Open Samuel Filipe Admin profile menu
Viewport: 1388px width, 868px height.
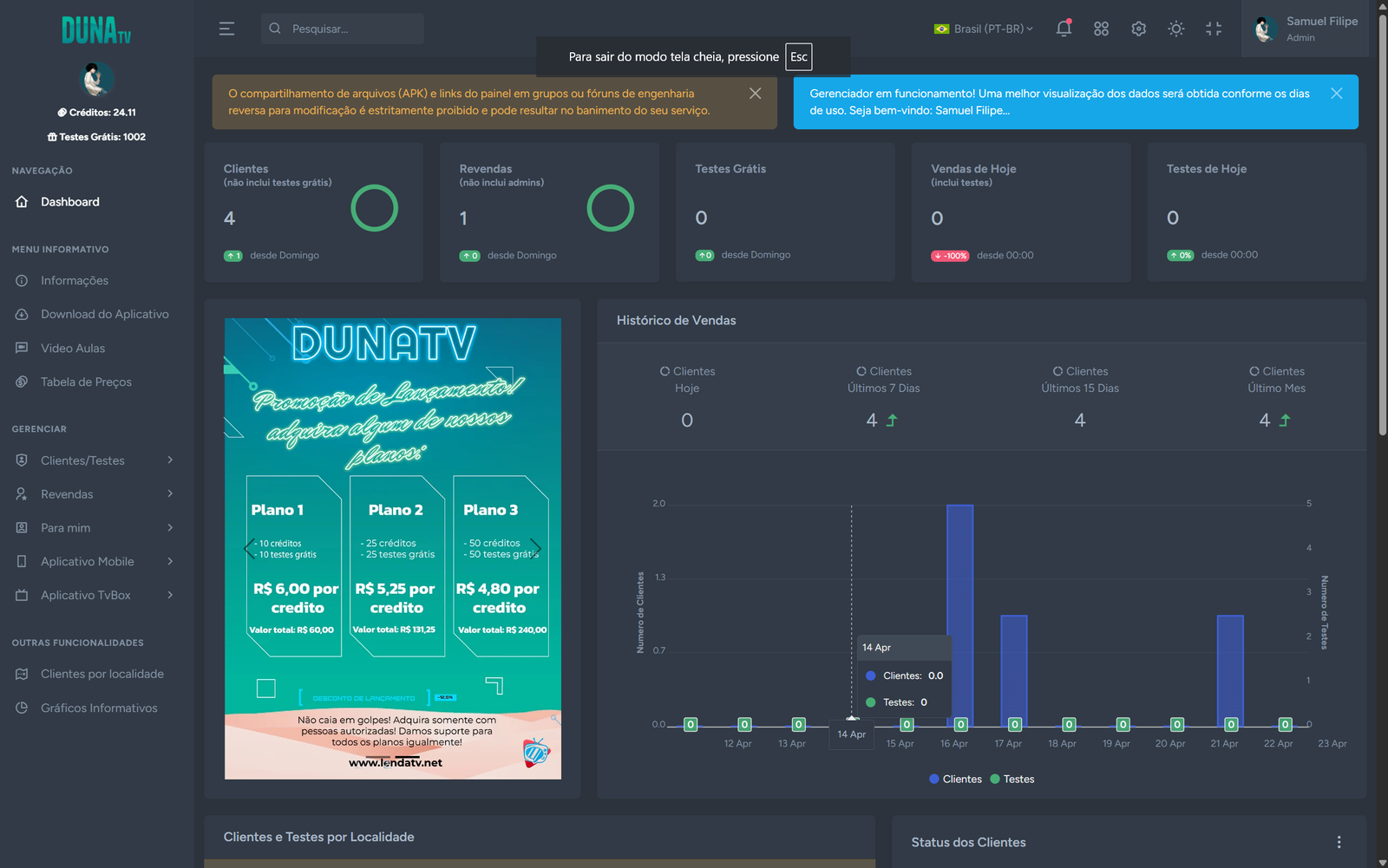1306,29
